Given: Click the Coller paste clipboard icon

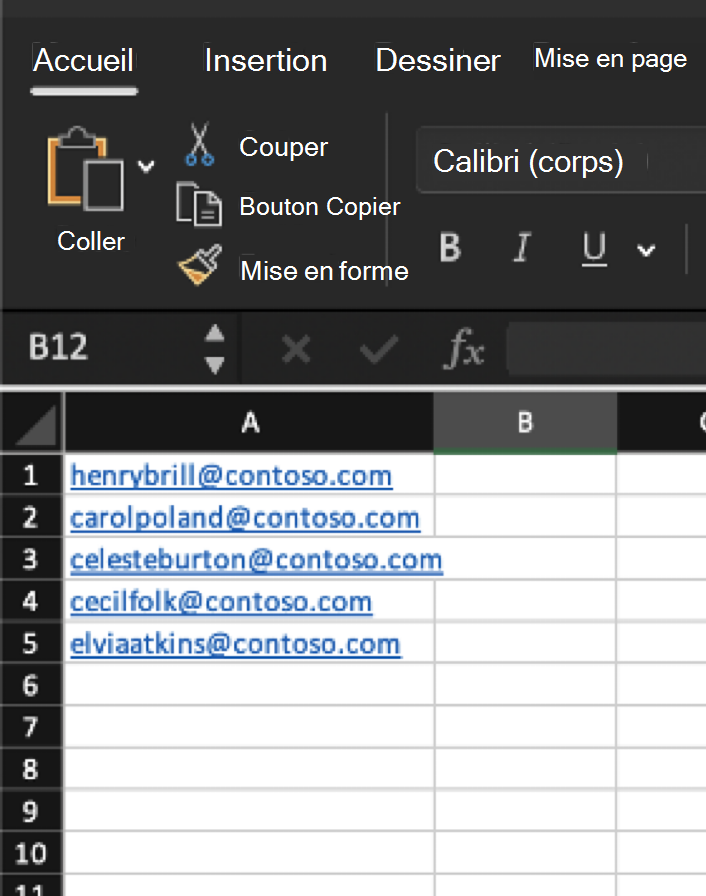Looking at the screenshot, I should pos(86,169).
